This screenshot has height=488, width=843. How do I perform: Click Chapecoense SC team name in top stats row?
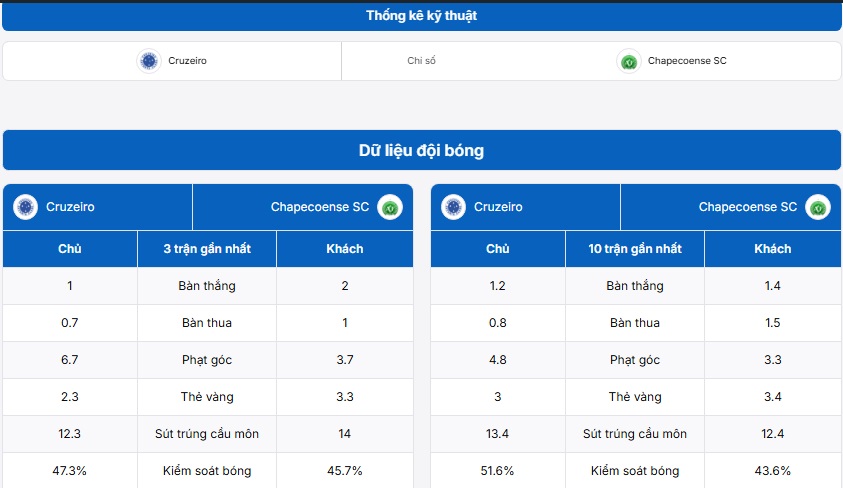[x=687, y=61]
